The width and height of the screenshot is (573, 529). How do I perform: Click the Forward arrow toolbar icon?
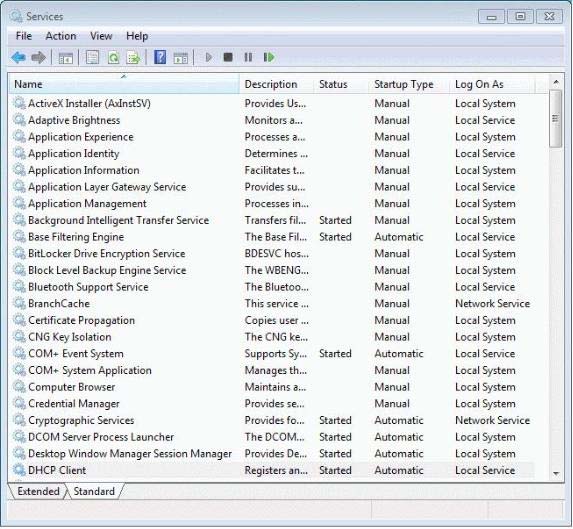[38, 57]
